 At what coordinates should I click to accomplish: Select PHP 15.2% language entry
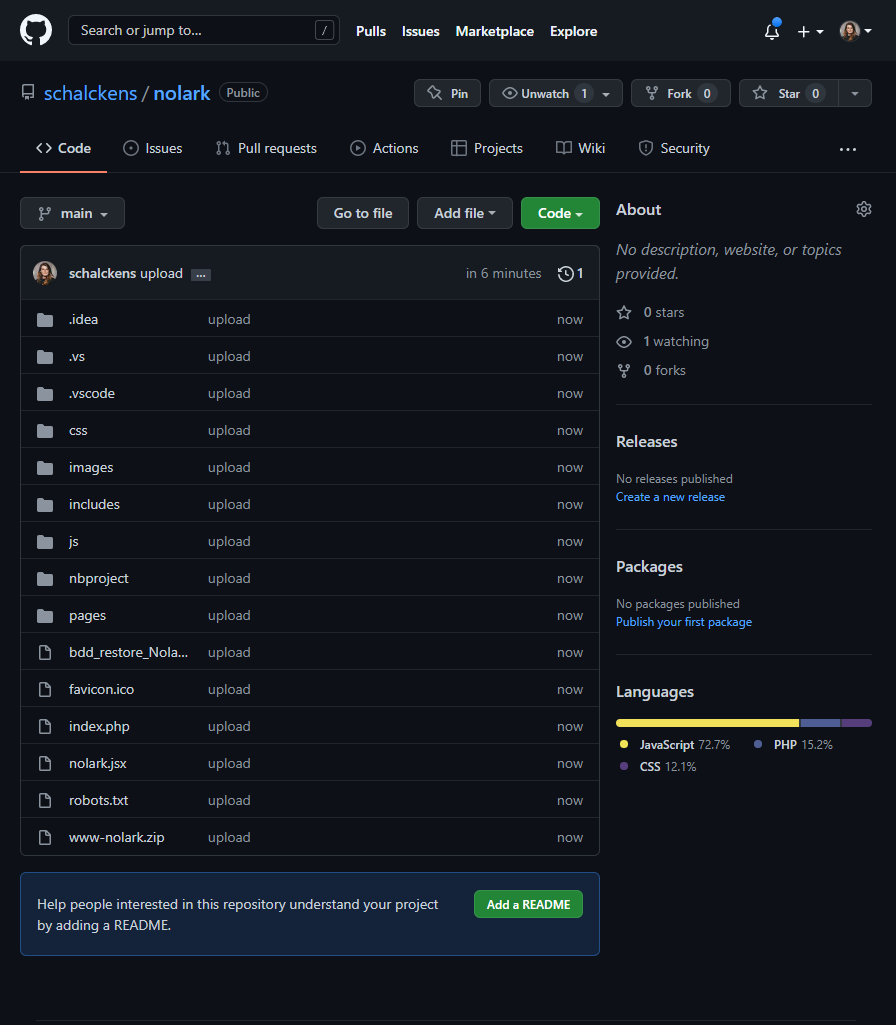(x=793, y=745)
